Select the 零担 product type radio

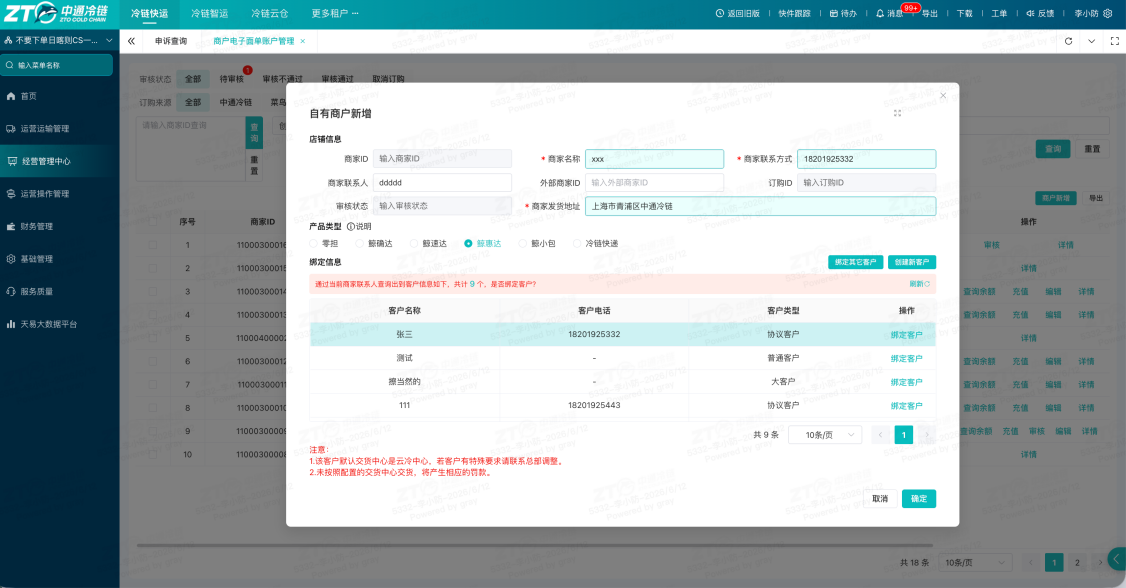pos(313,243)
